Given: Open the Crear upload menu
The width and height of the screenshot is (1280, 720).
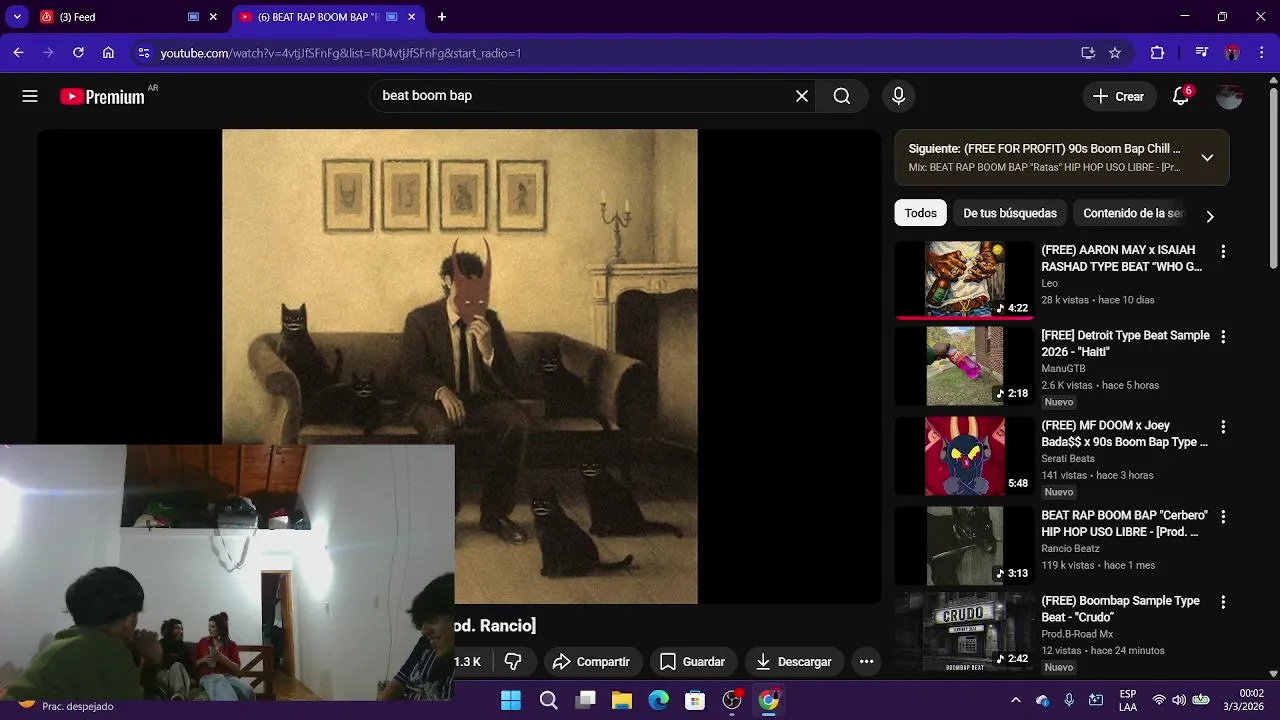Looking at the screenshot, I should (1118, 96).
